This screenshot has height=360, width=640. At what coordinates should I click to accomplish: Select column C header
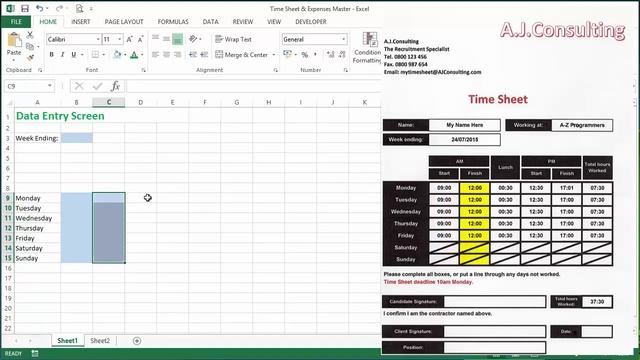pos(109,102)
